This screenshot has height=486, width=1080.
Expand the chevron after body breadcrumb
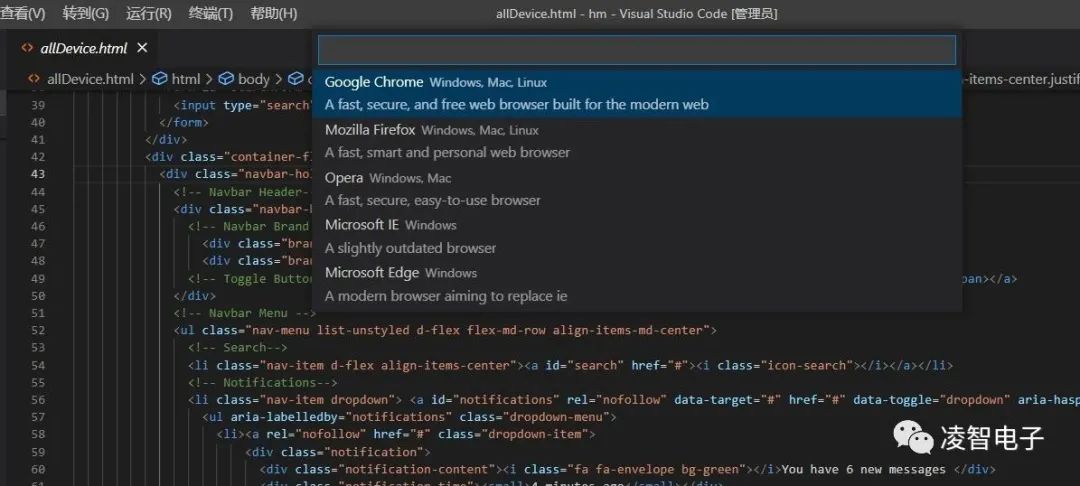pos(278,79)
